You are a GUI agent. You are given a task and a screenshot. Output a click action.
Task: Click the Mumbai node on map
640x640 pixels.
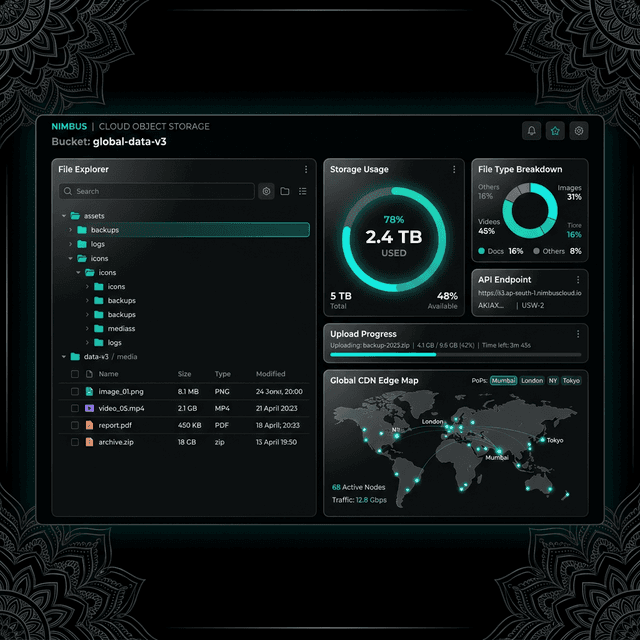tap(499, 451)
